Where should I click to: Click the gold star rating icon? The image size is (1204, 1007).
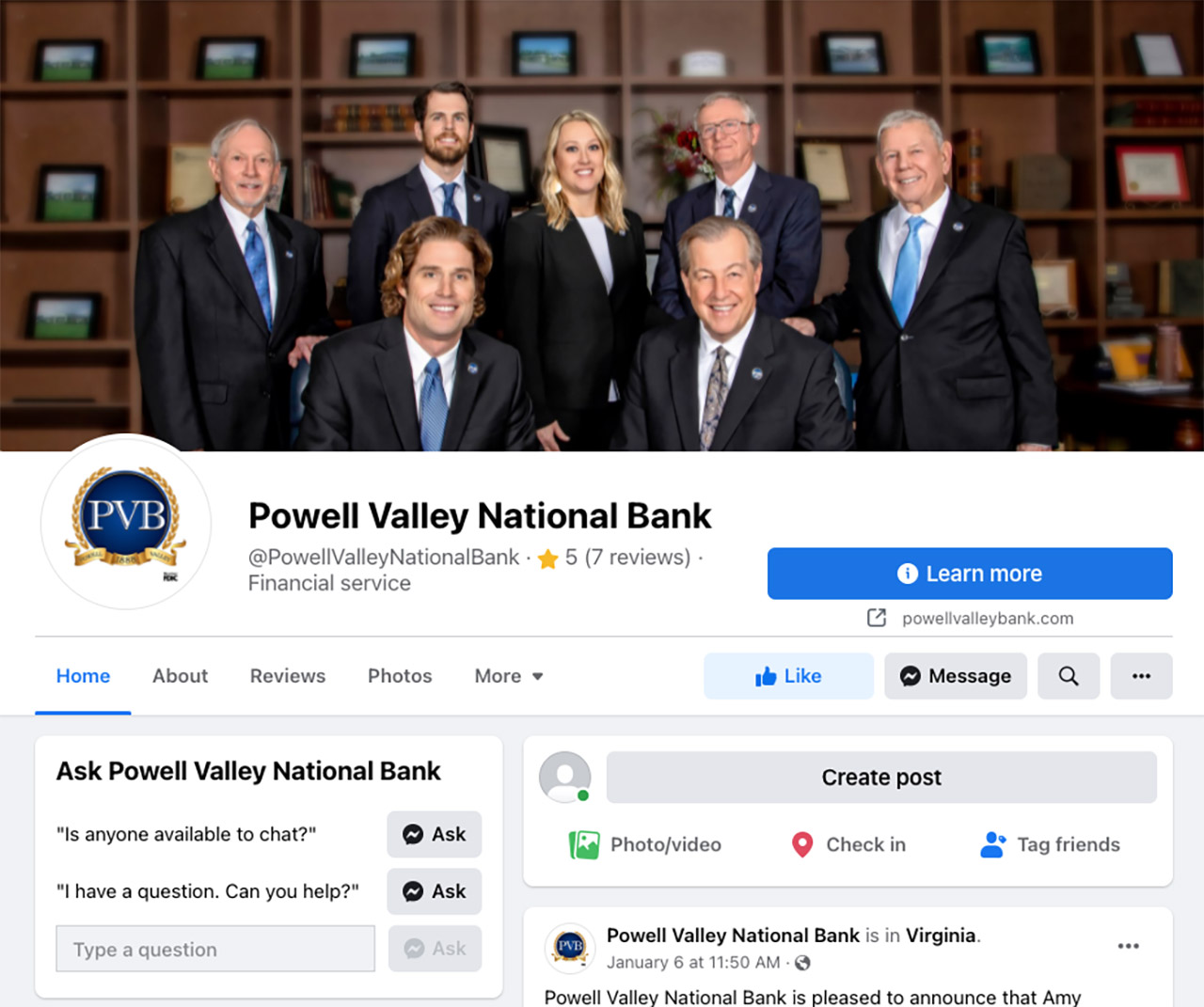coord(547,559)
